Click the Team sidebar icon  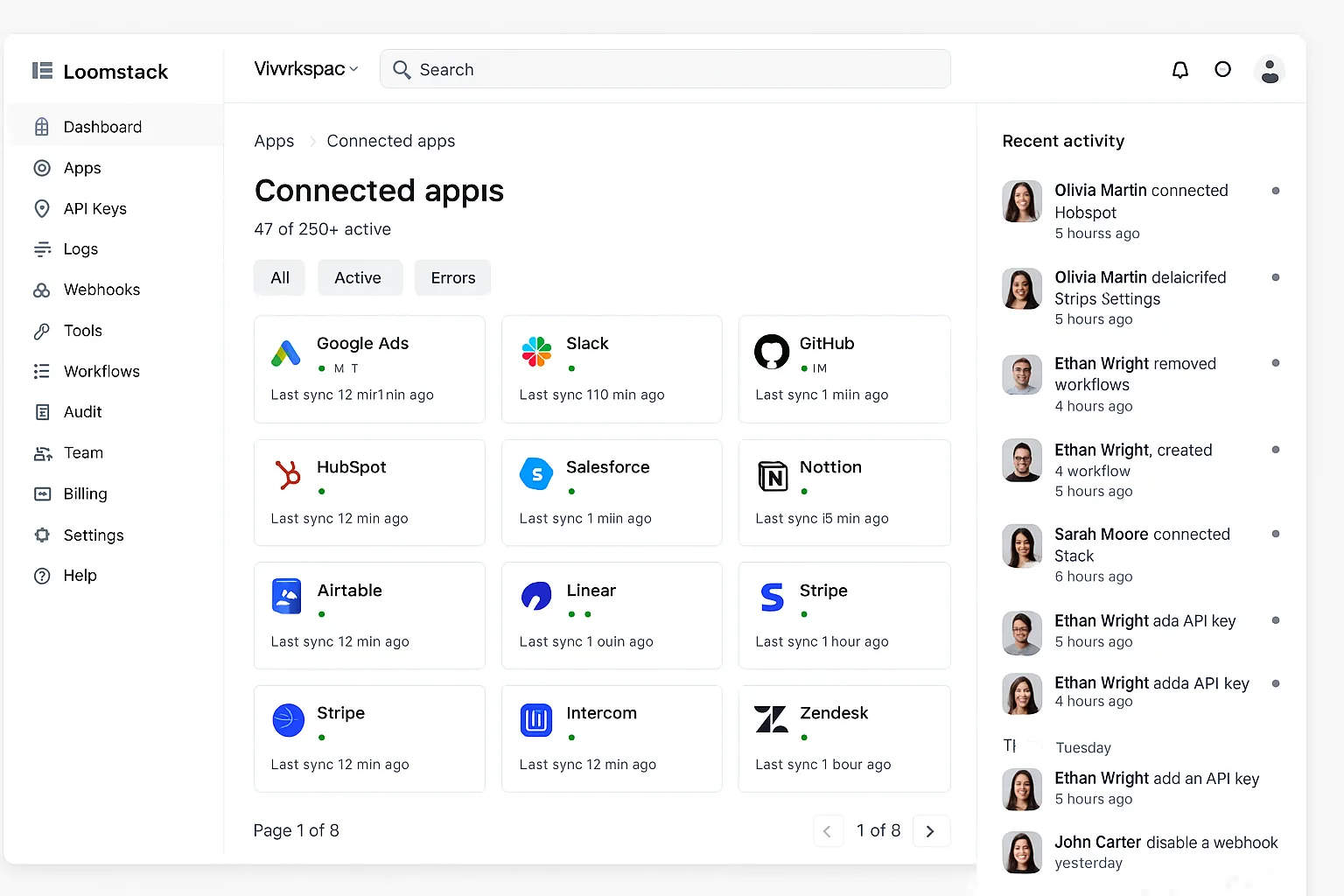tap(42, 453)
